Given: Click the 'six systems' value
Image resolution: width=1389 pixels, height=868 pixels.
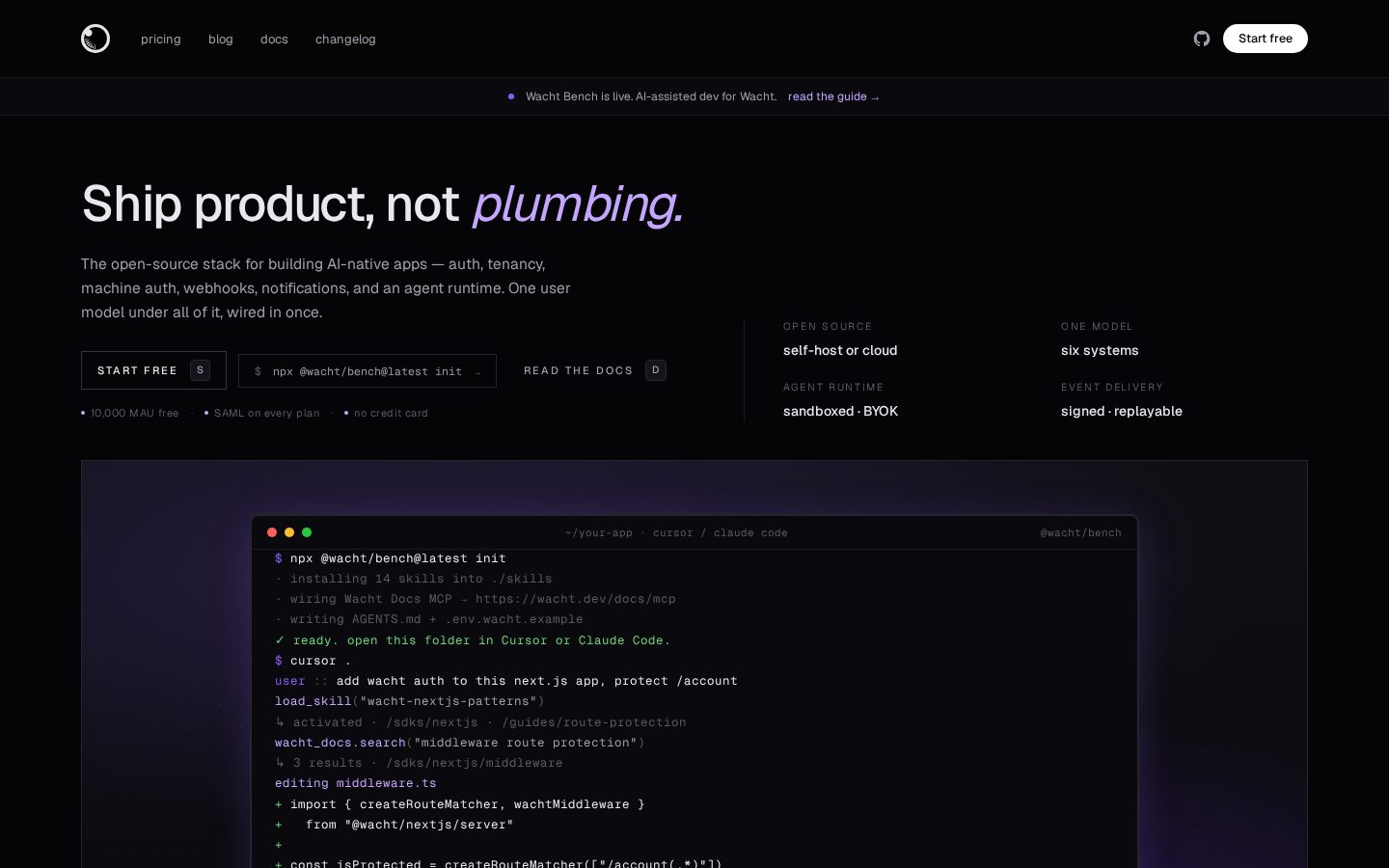Looking at the screenshot, I should [x=1100, y=350].
